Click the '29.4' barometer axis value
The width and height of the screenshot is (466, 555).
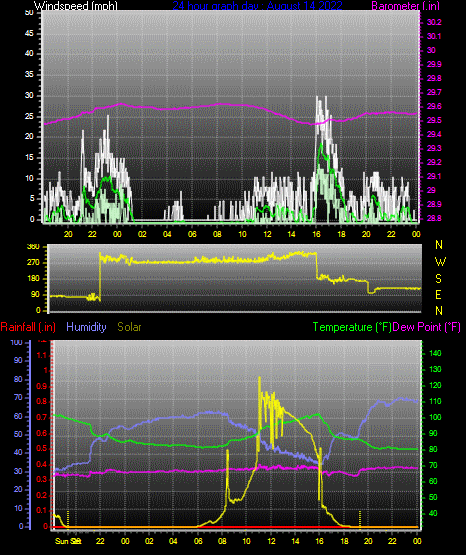(x=434, y=135)
